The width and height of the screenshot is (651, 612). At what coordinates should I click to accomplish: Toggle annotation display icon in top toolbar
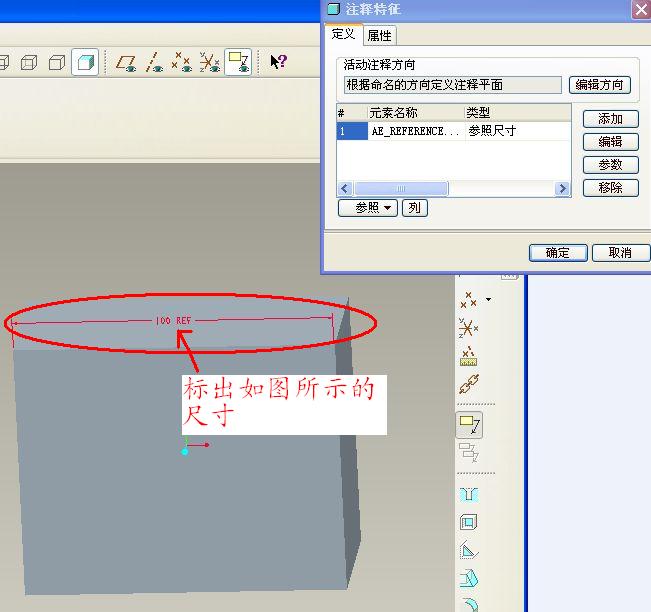pyautogui.click(x=238, y=62)
